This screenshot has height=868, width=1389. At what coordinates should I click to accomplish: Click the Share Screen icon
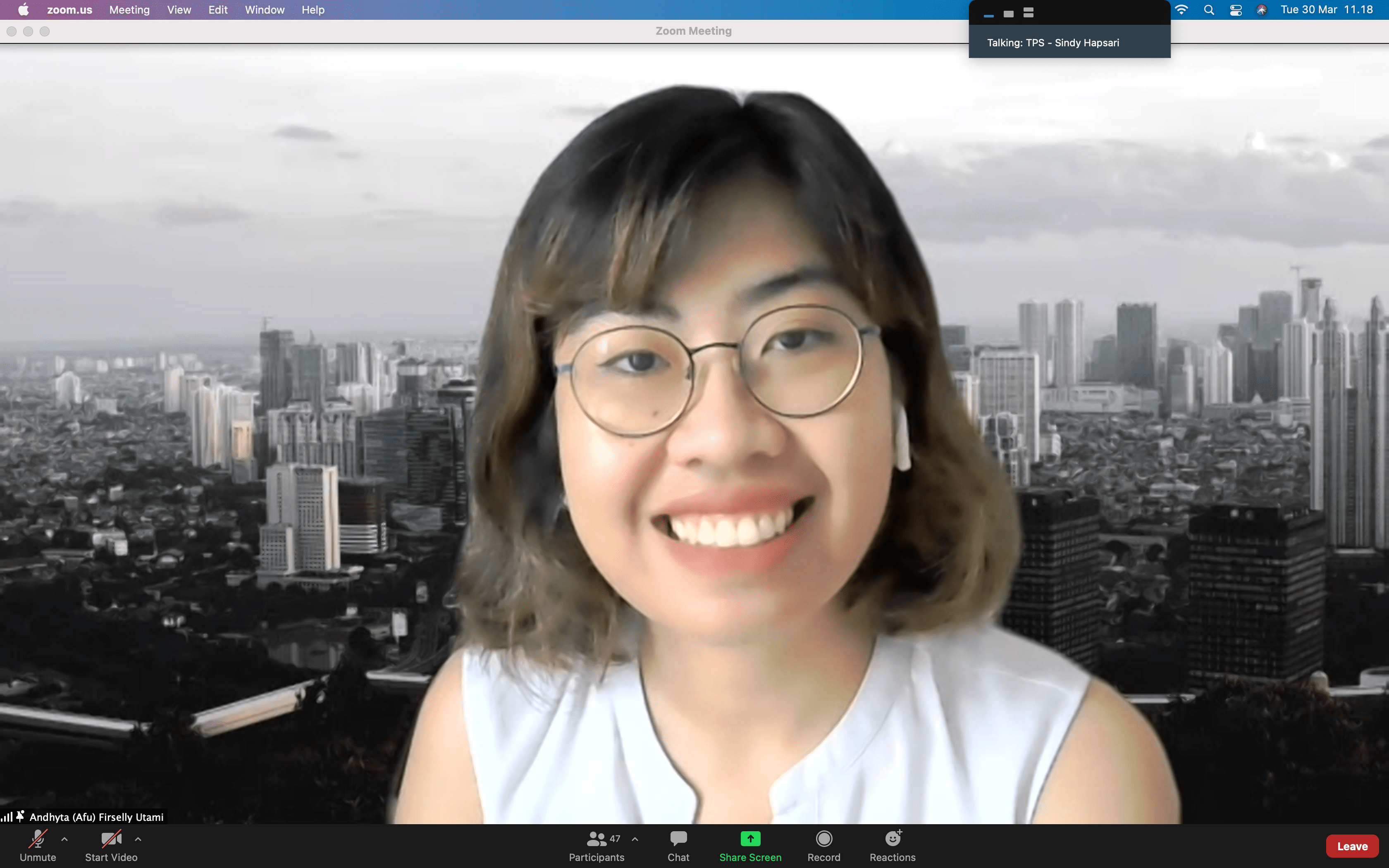tap(750, 839)
